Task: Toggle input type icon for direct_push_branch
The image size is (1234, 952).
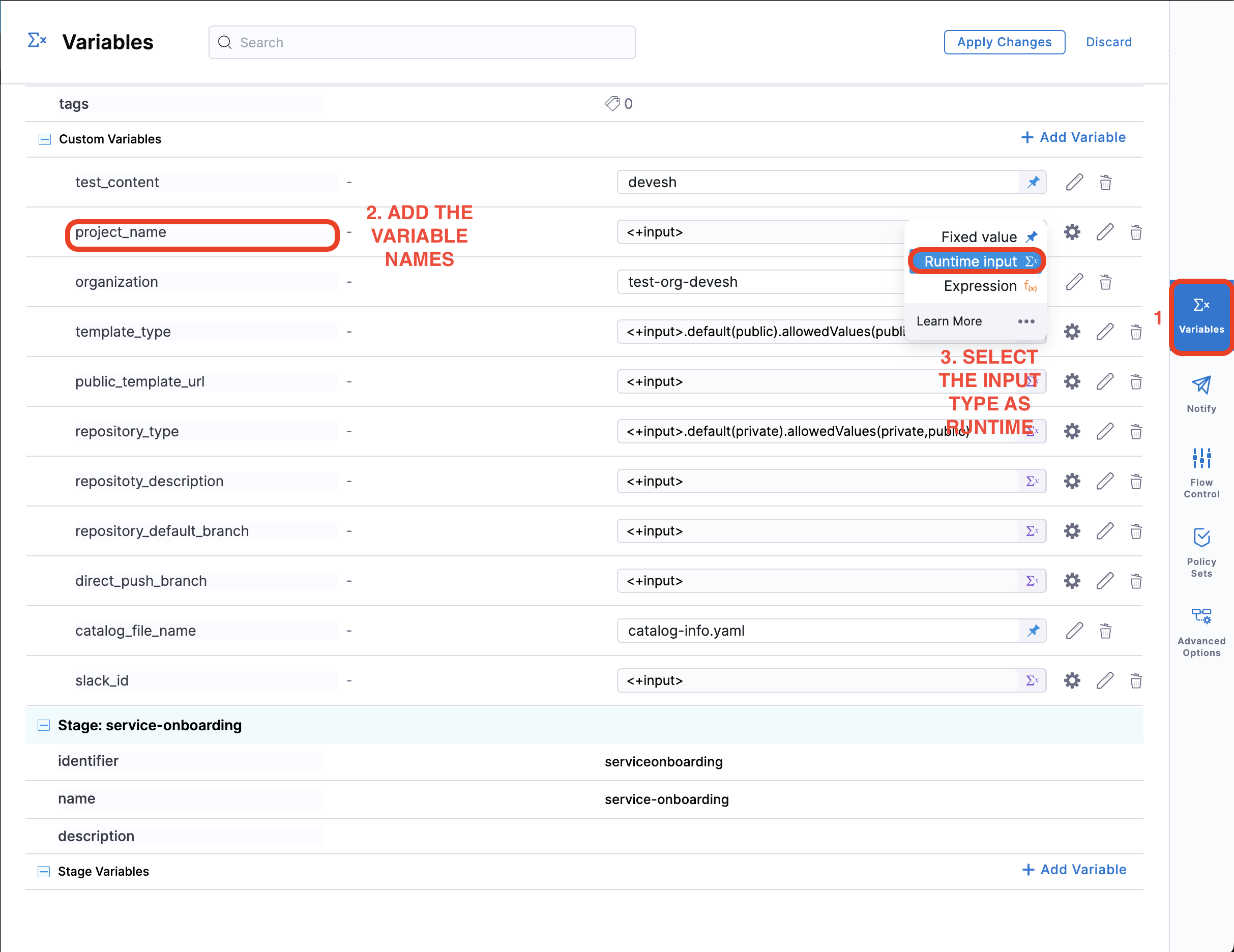Action: (1032, 581)
